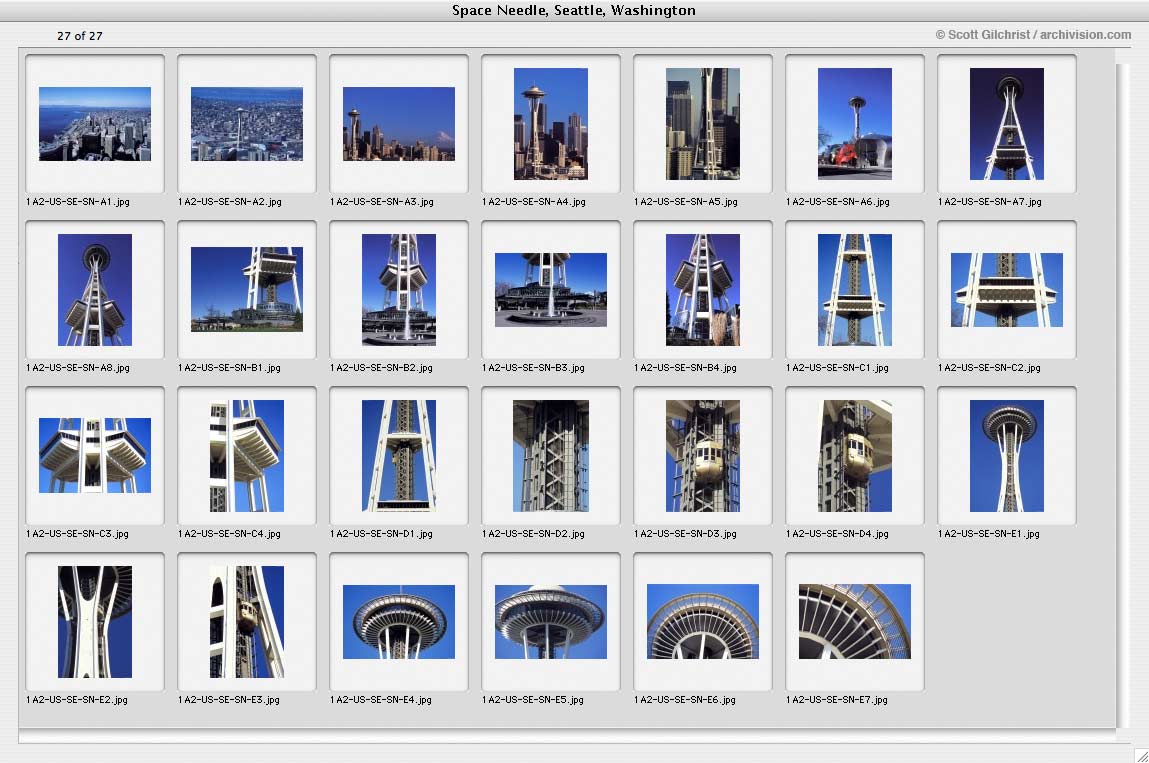The width and height of the screenshot is (1149, 763).
Task: Select the file name "1A2-US-SE-SN-C3.jpg"
Action: (x=77, y=534)
